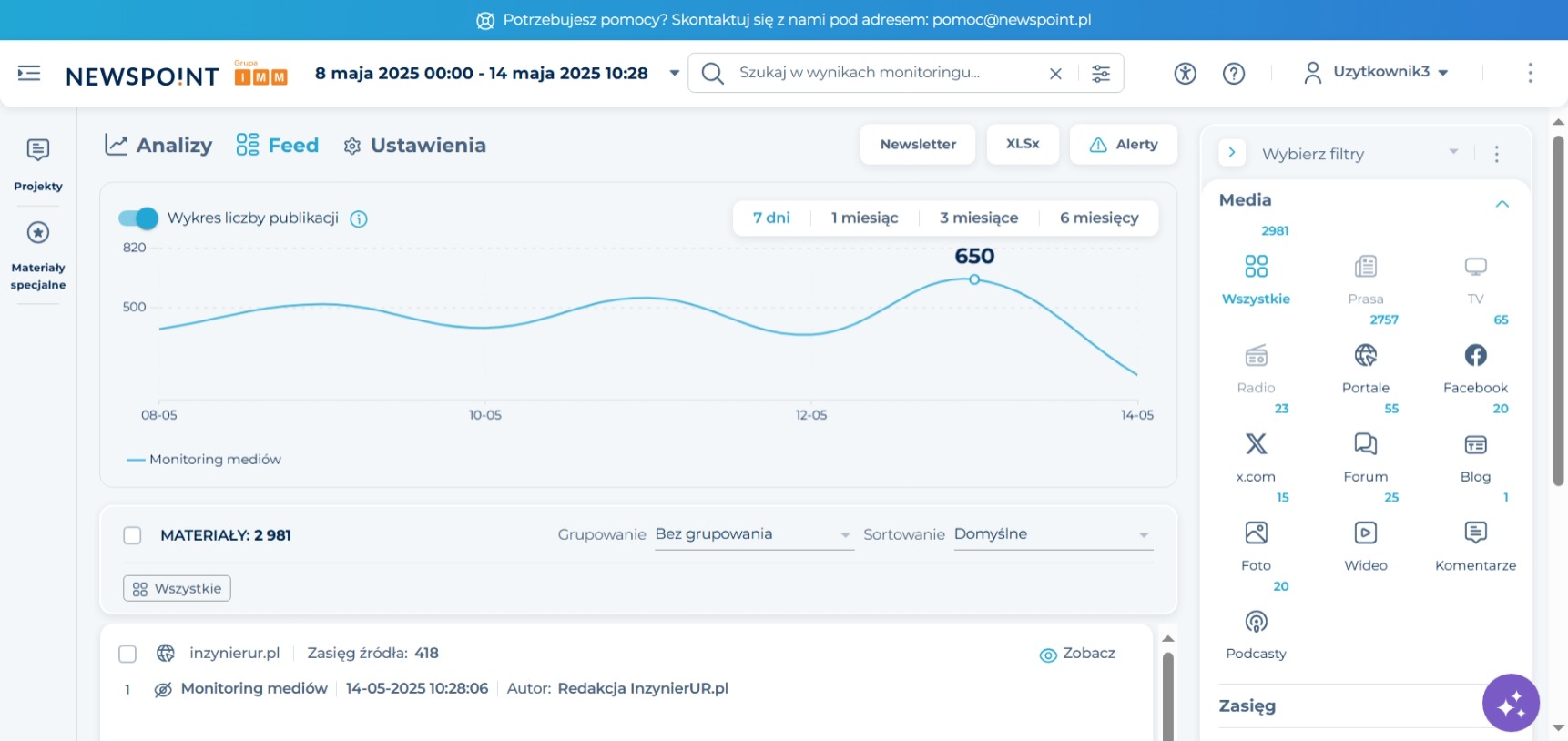Click Zobacz on inzynierur.pl article
Viewport: 1568px width, 741px height.
click(x=1077, y=654)
